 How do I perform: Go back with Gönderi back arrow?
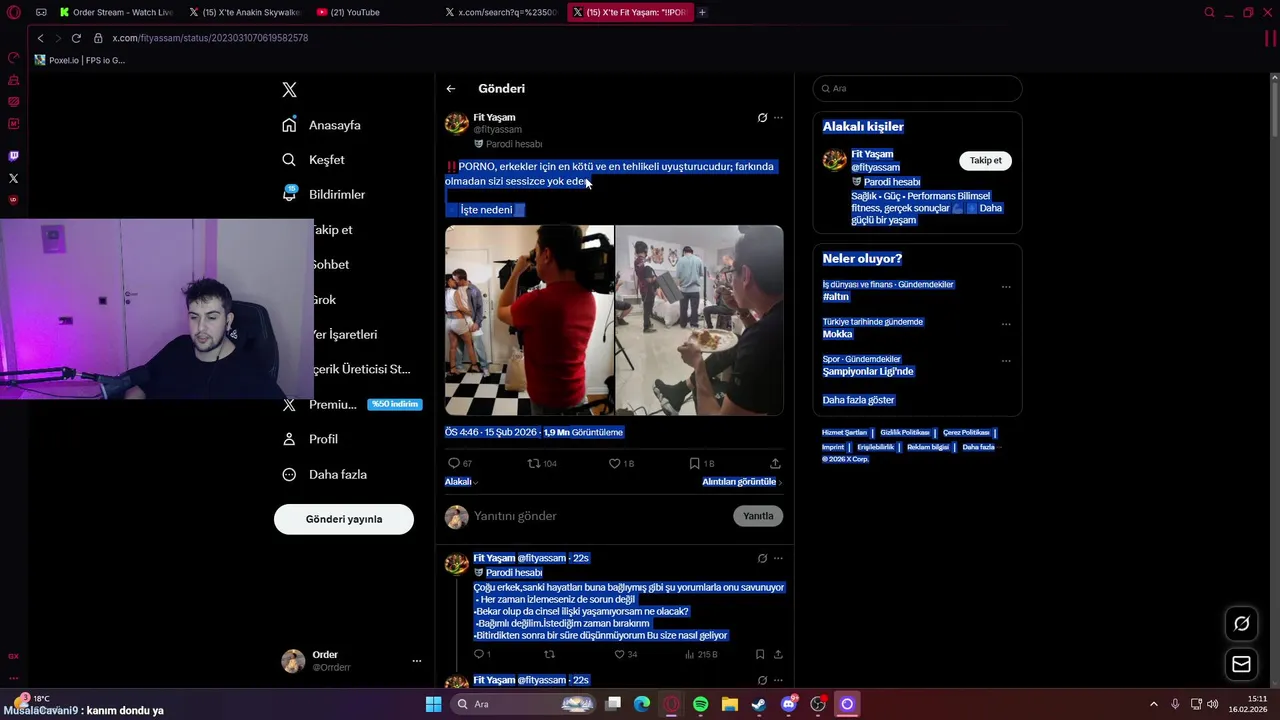[451, 89]
